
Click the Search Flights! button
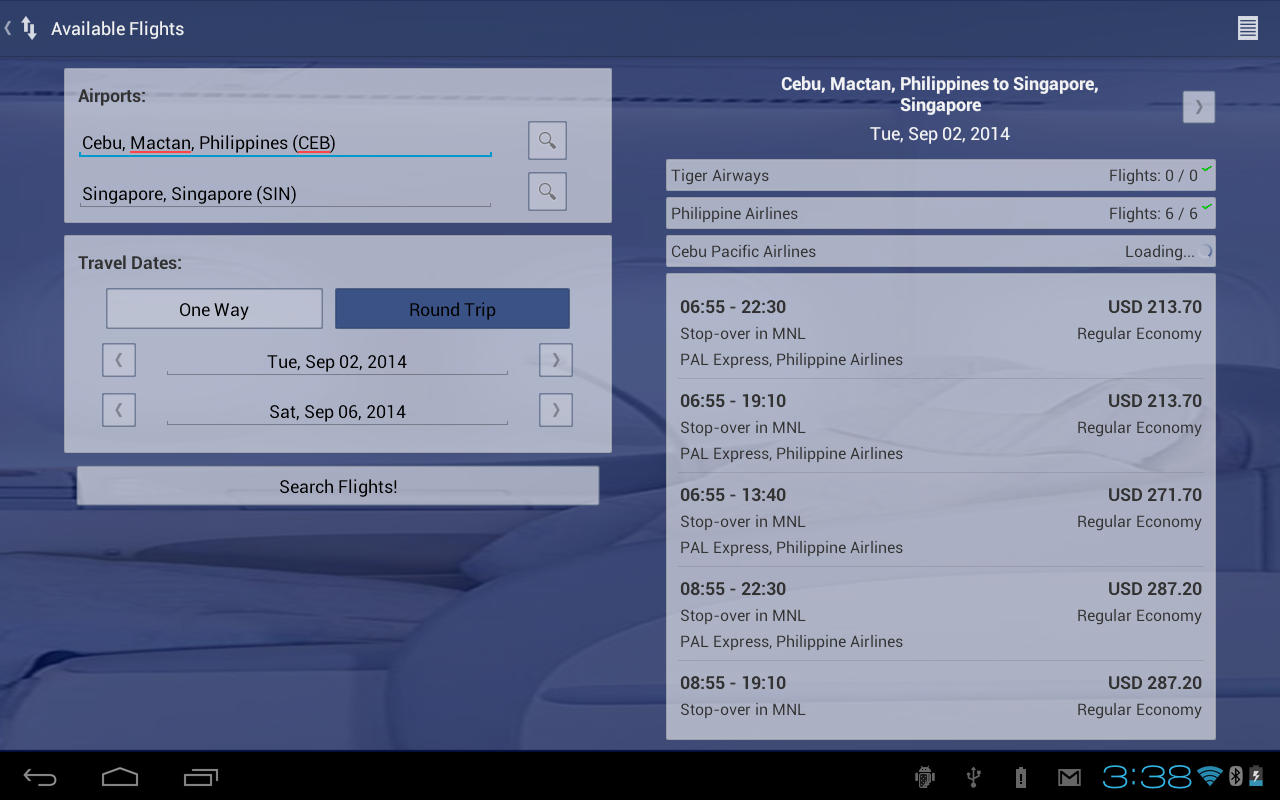coord(338,486)
